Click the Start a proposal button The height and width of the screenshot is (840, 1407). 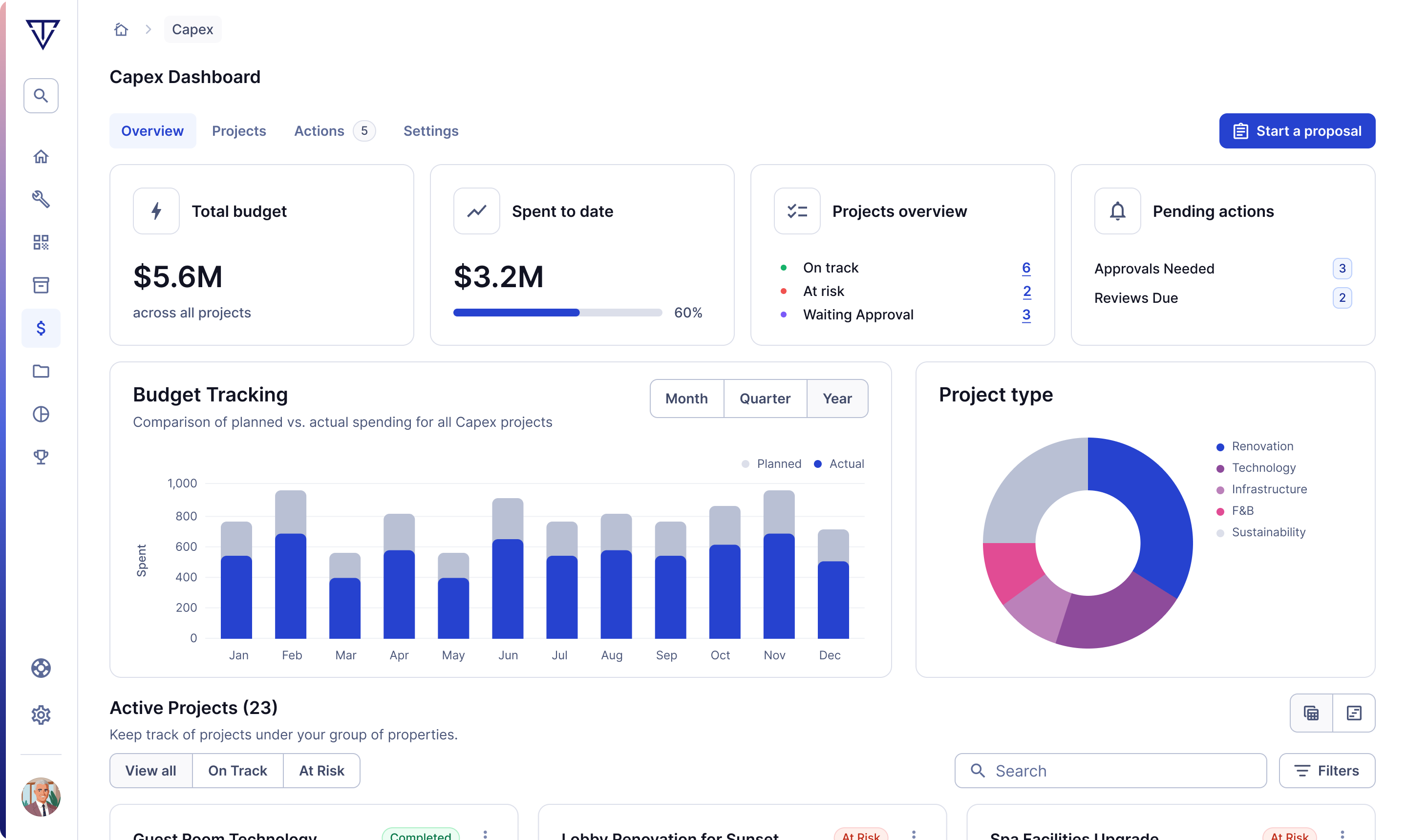pyautogui.click(x=1297, y=131)
